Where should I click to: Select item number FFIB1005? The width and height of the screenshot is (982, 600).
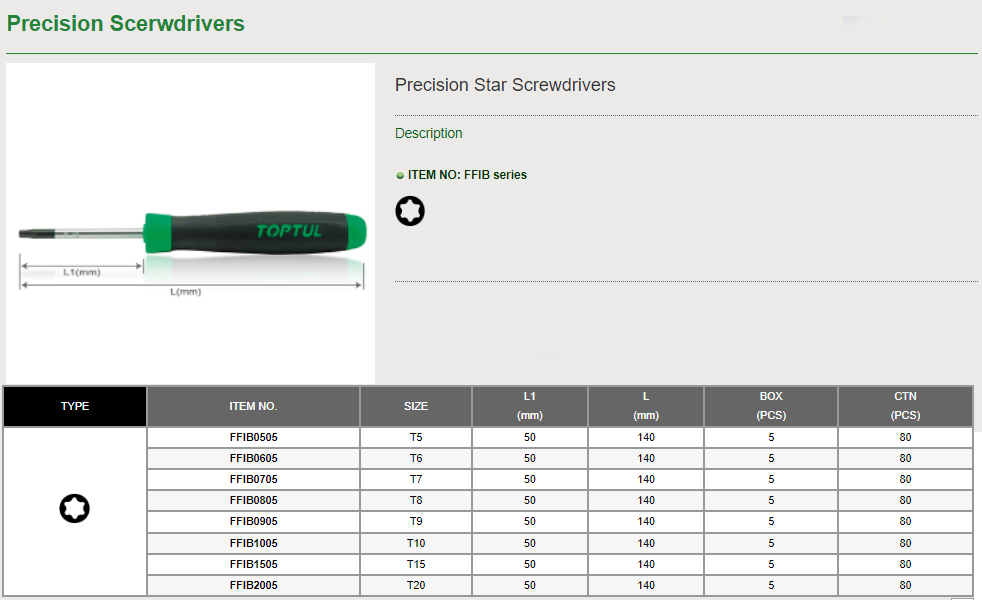[x=254, y=543]
